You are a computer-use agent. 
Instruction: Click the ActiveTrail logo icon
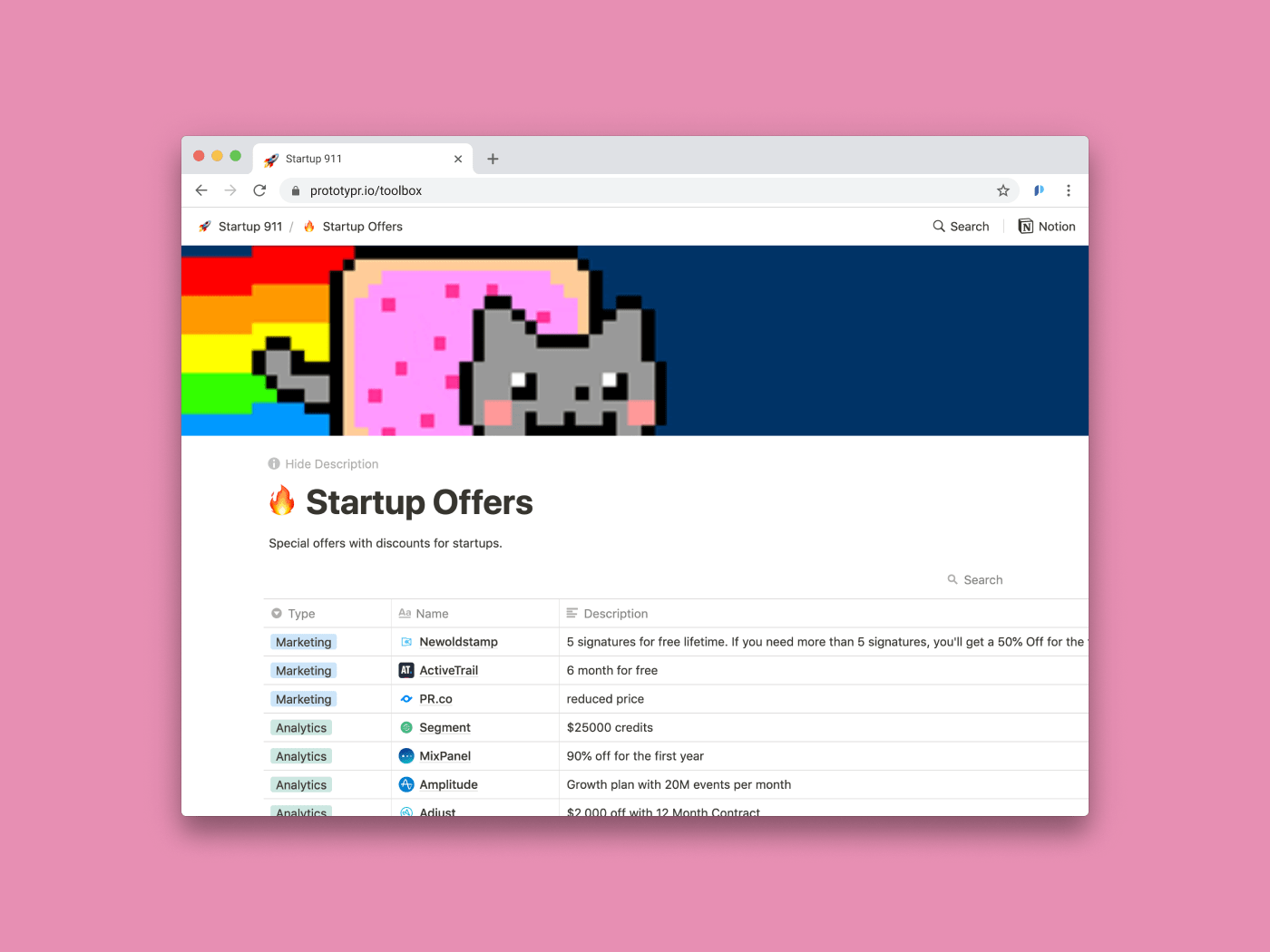[x=406, y=671]
